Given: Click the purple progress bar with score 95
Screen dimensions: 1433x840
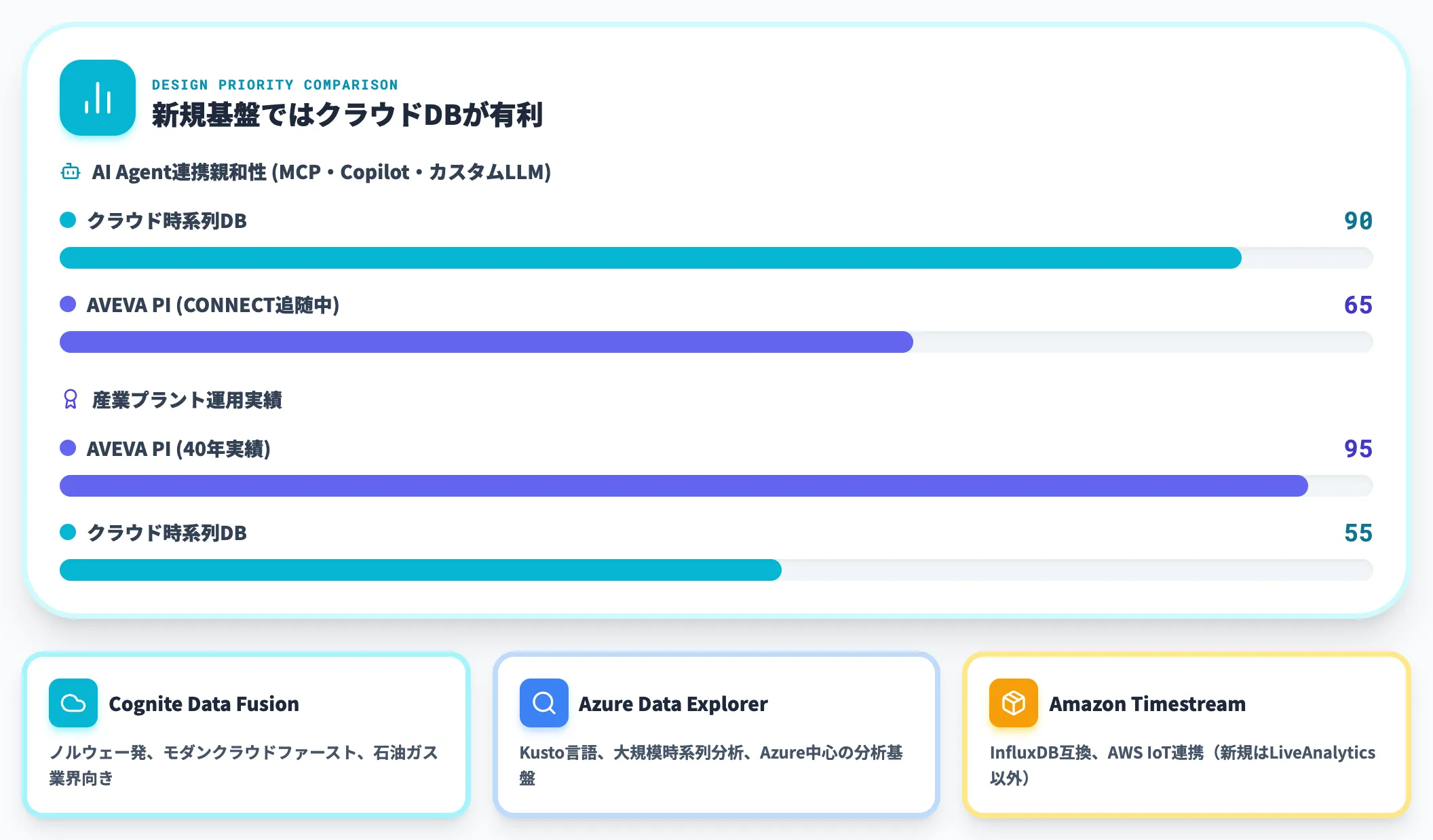Looking at the screenshot, I should coord(716,486).
